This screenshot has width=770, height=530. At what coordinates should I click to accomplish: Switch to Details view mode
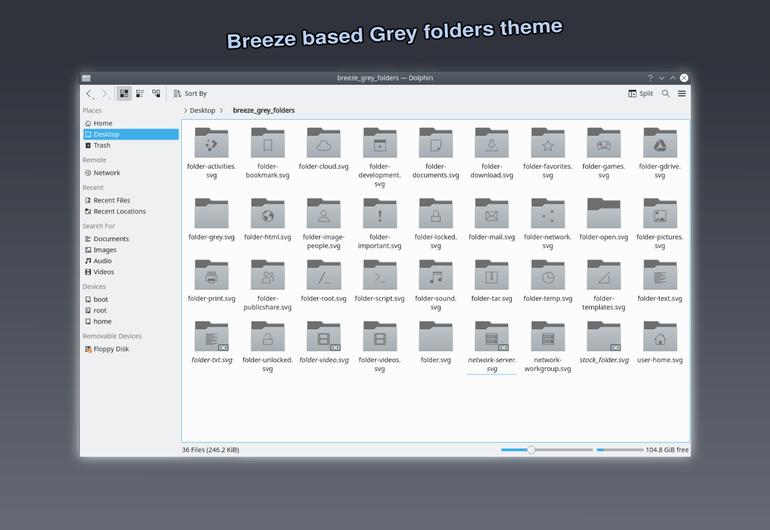(156, 93)
